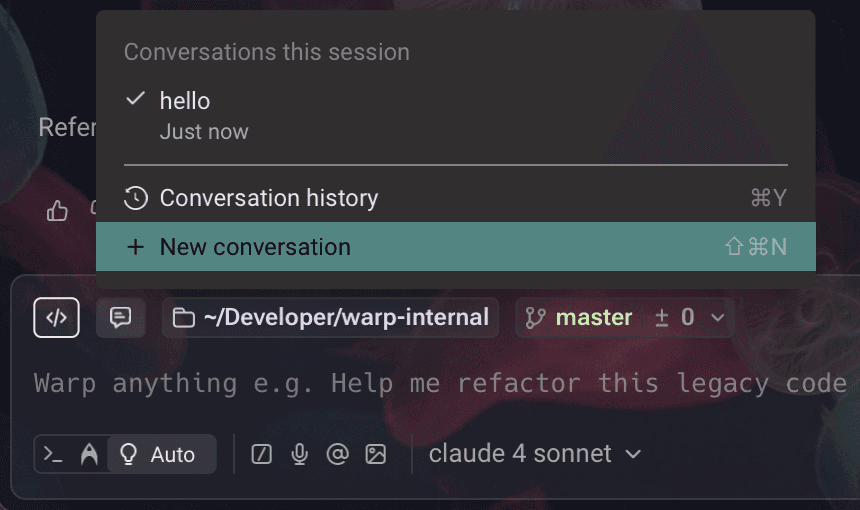
Task: Click the folder icon beside the directory path
Action: (183, 318)
